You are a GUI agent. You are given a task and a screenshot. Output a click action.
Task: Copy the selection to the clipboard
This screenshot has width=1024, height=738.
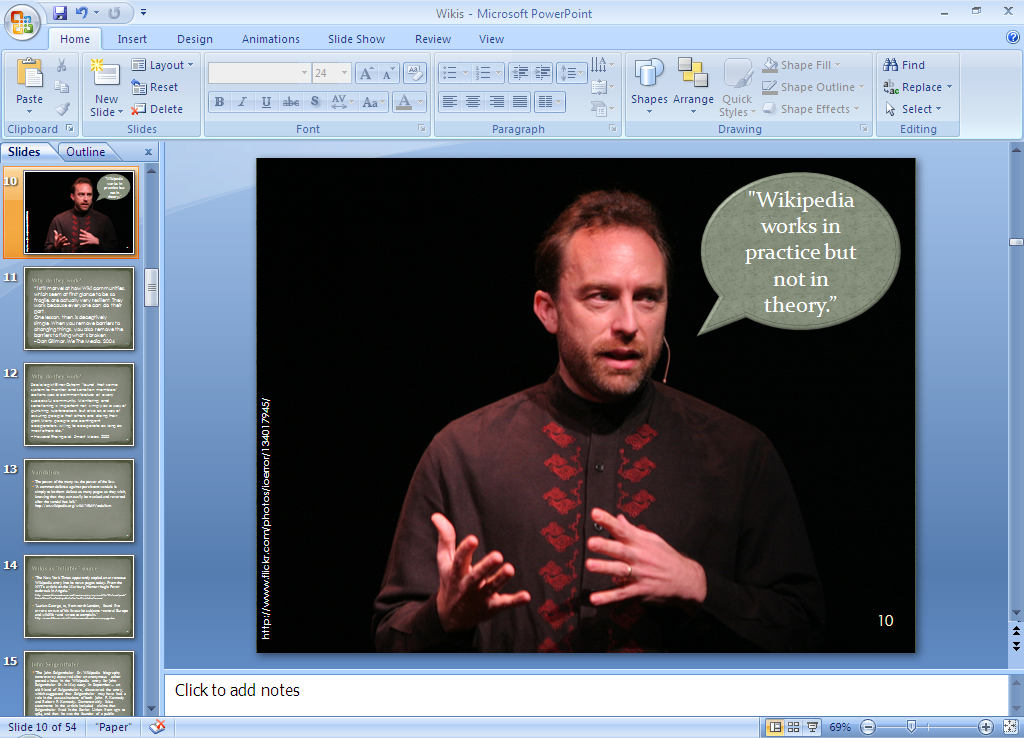[61, 87]
